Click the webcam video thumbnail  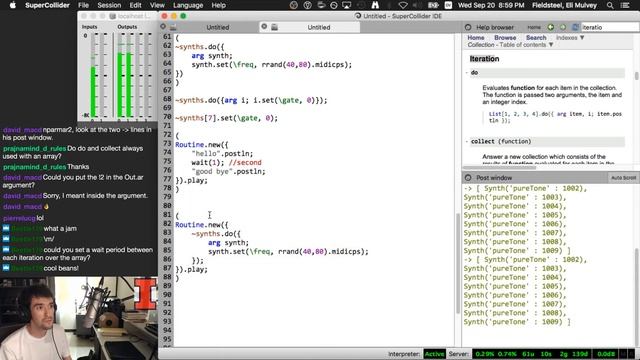[79, 318]
